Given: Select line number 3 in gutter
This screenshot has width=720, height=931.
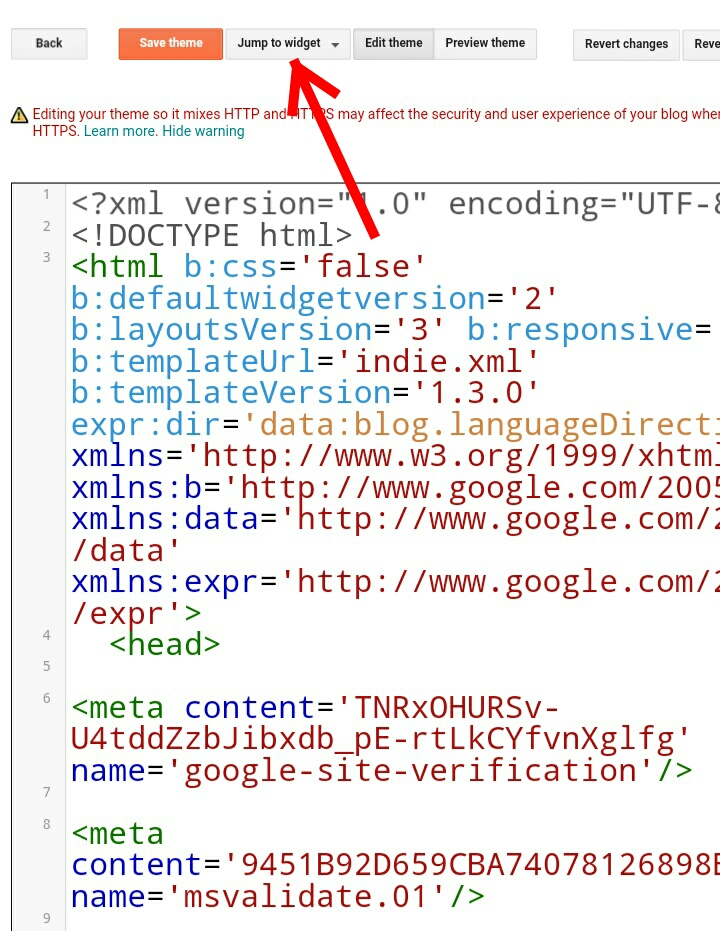Looking at the screenshot, I should [x=46, y=257].
